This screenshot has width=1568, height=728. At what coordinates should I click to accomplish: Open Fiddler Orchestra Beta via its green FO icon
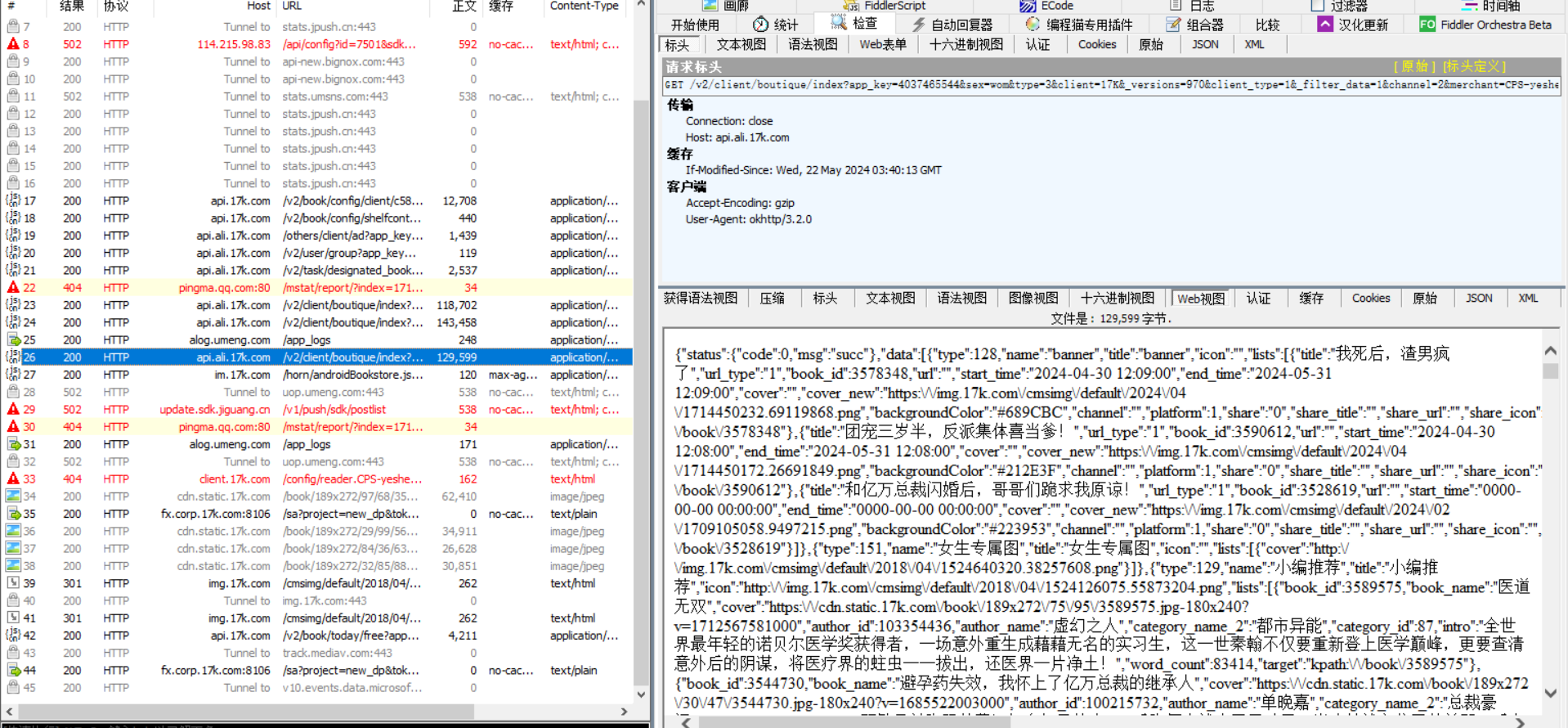tap(1427, 25)
